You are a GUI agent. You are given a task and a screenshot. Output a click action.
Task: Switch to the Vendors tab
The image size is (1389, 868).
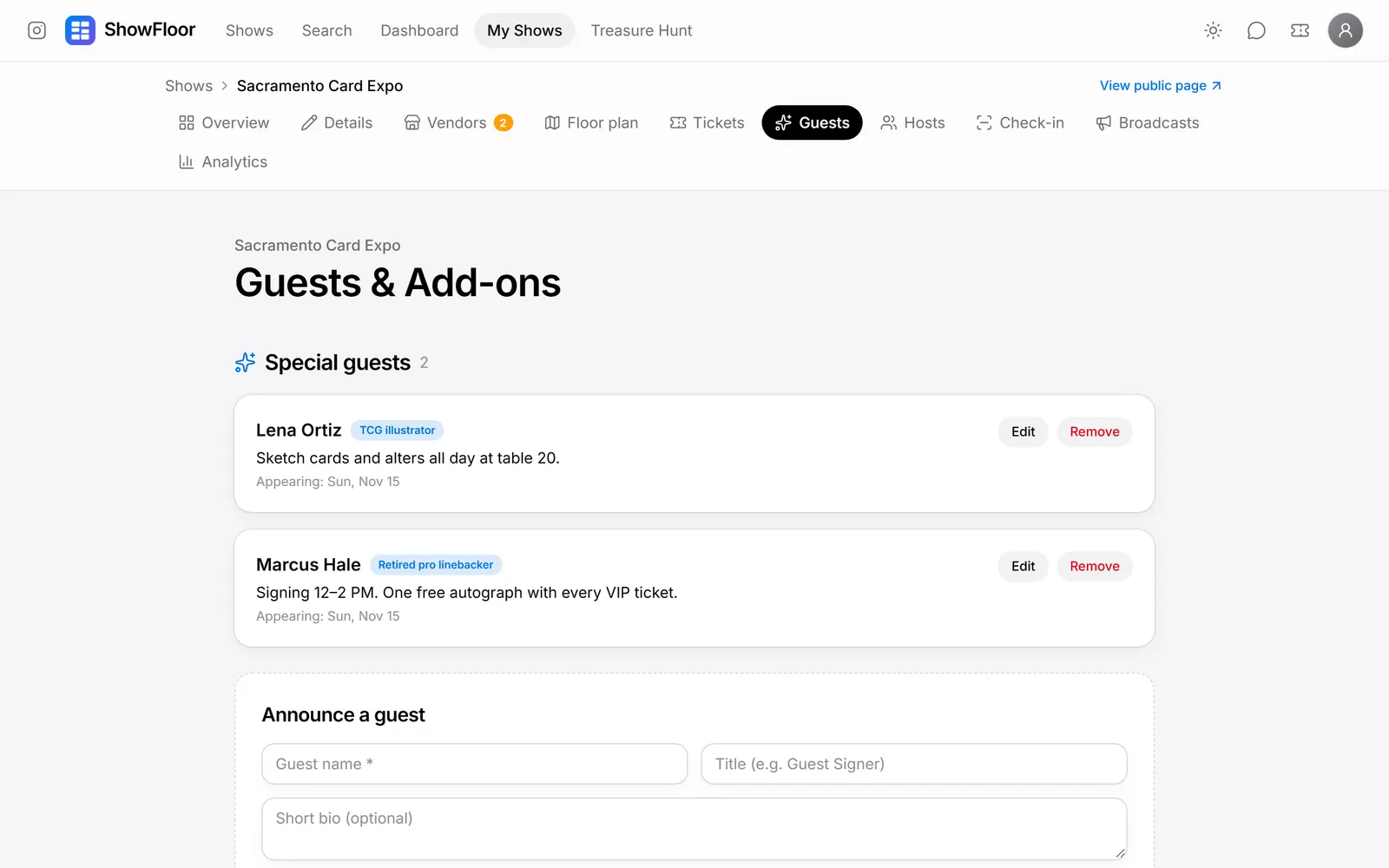[458, 122]
